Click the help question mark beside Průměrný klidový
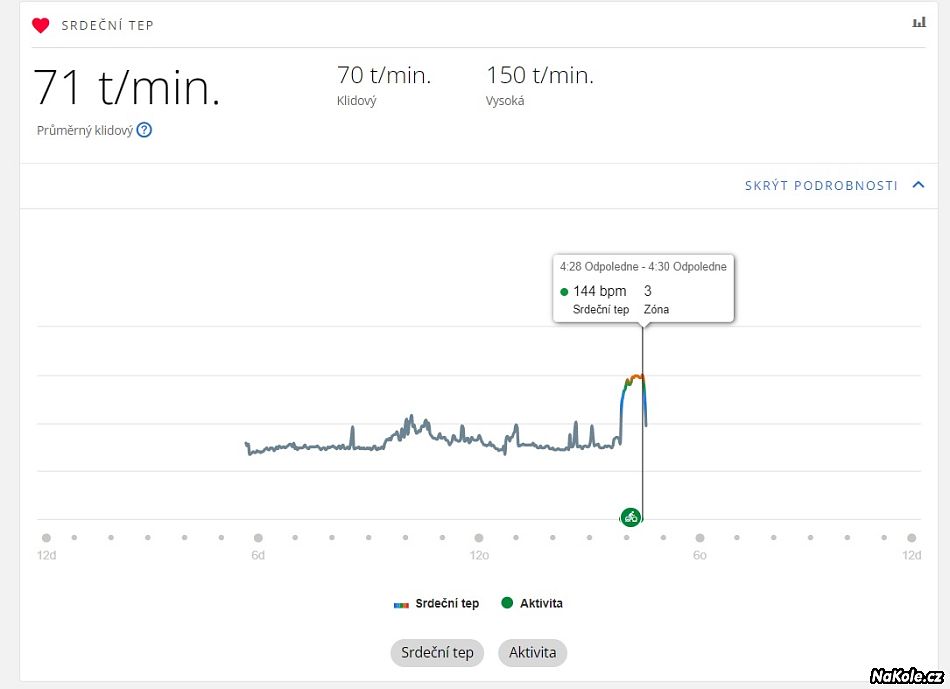The height and width of the screenshot is (689, 950). click(x=144, y=130)
